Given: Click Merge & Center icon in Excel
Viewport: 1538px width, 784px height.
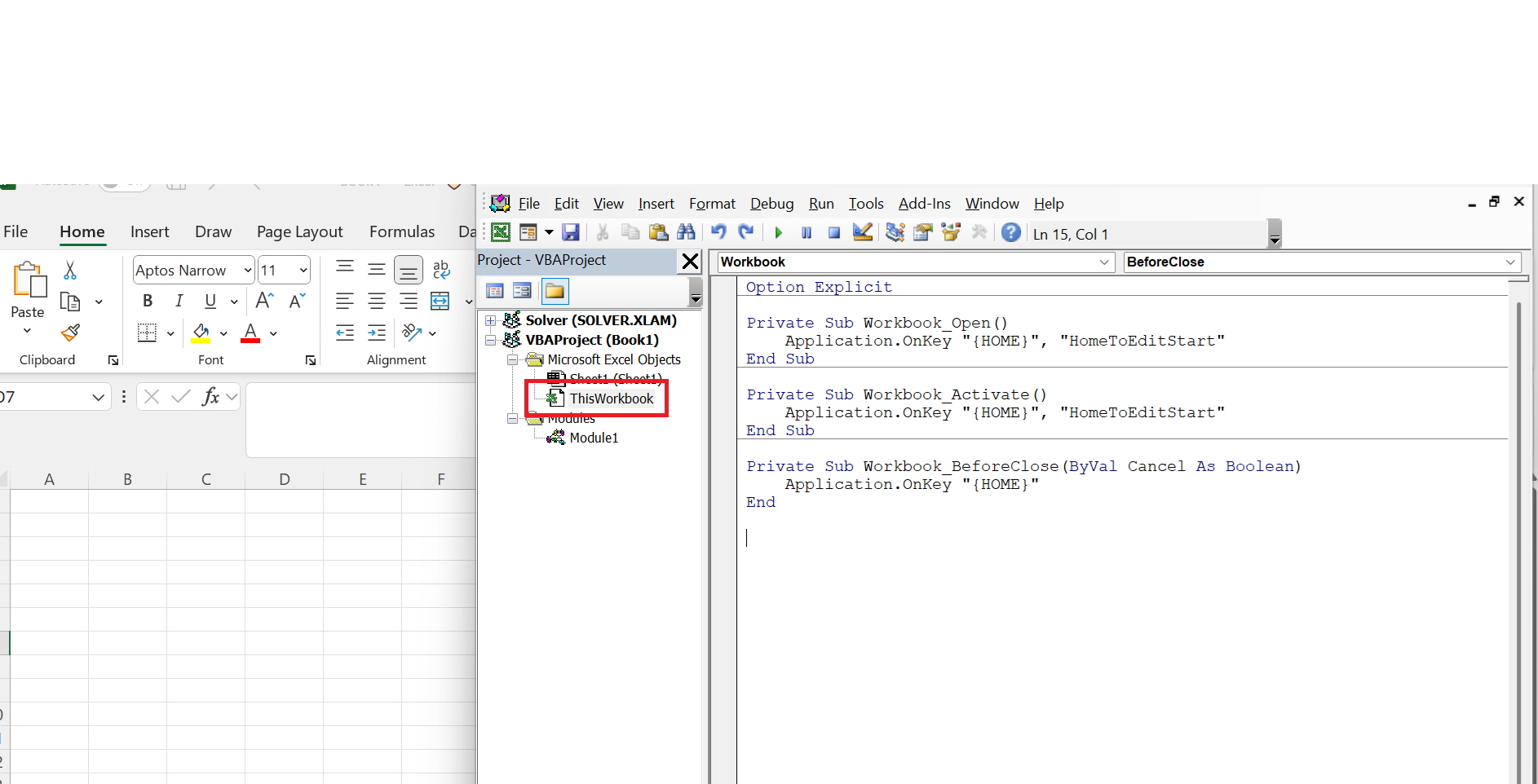Looking at the screenshot, I should 440,301.
